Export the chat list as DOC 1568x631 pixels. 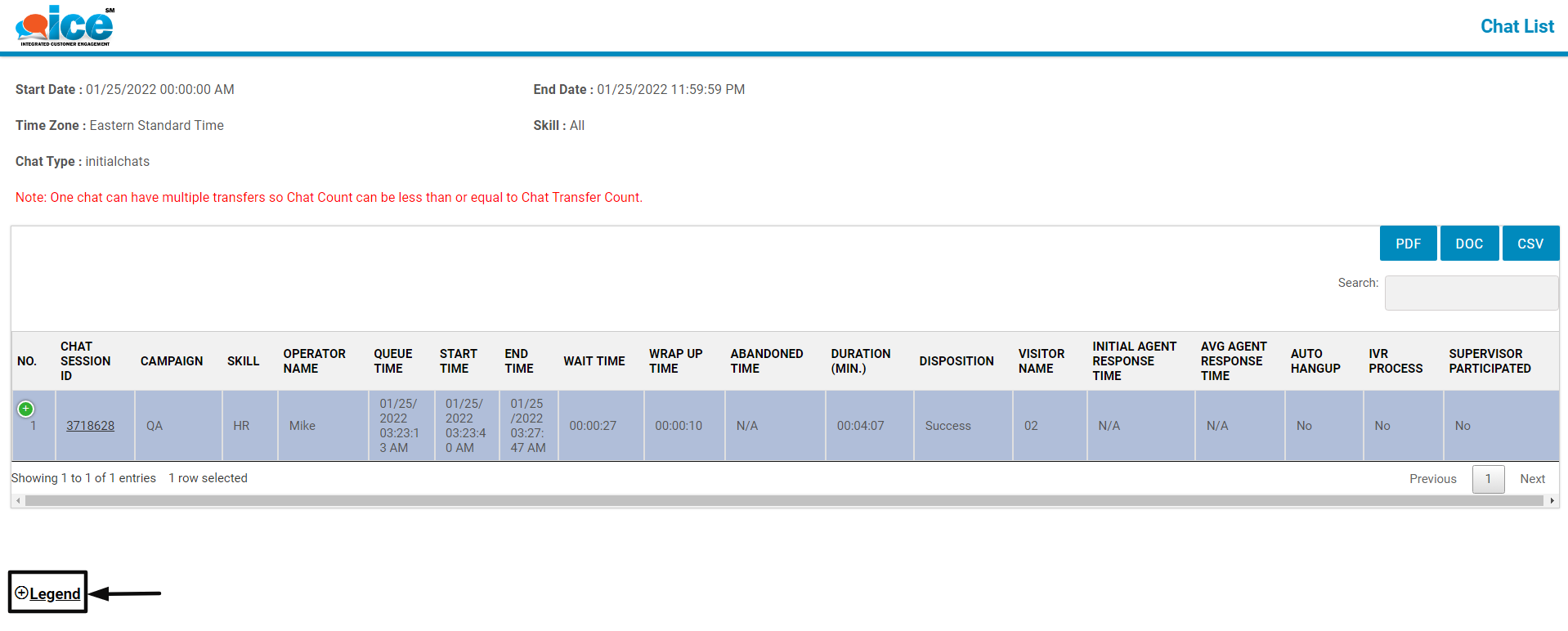1469,244
